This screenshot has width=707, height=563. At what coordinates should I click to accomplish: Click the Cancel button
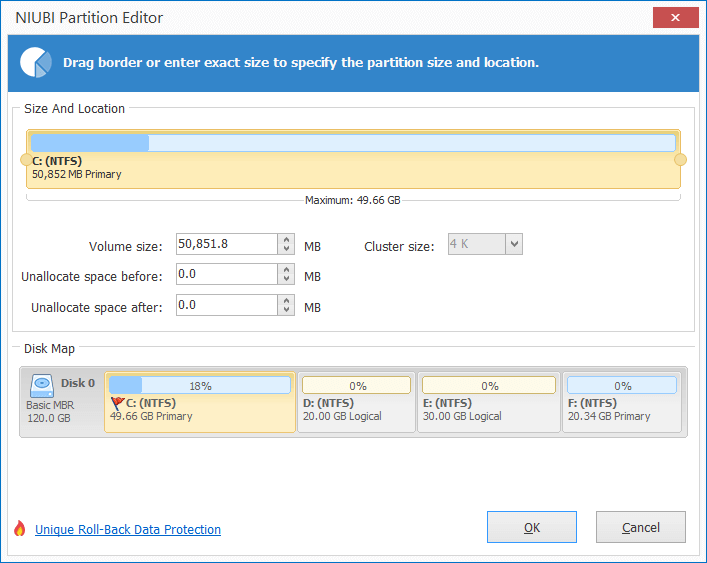(x=641, y=527)
